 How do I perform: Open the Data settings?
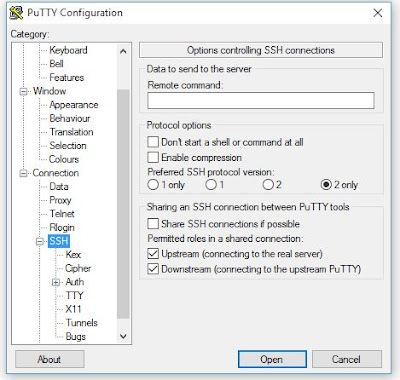click(59, 187)
